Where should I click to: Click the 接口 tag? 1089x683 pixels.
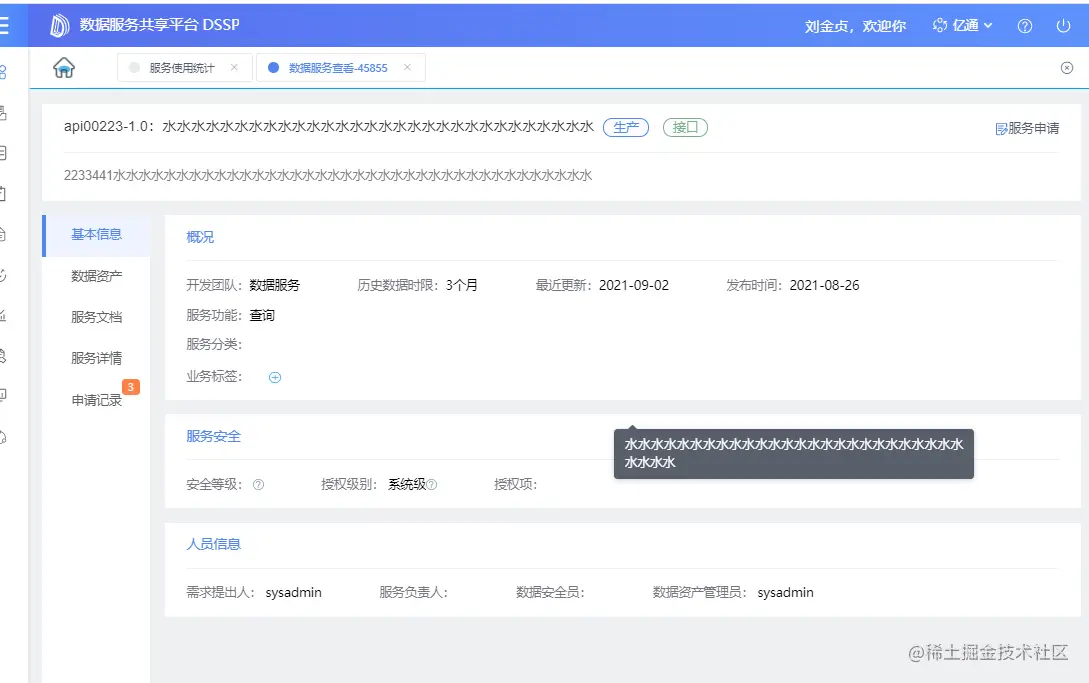point(685,127)
